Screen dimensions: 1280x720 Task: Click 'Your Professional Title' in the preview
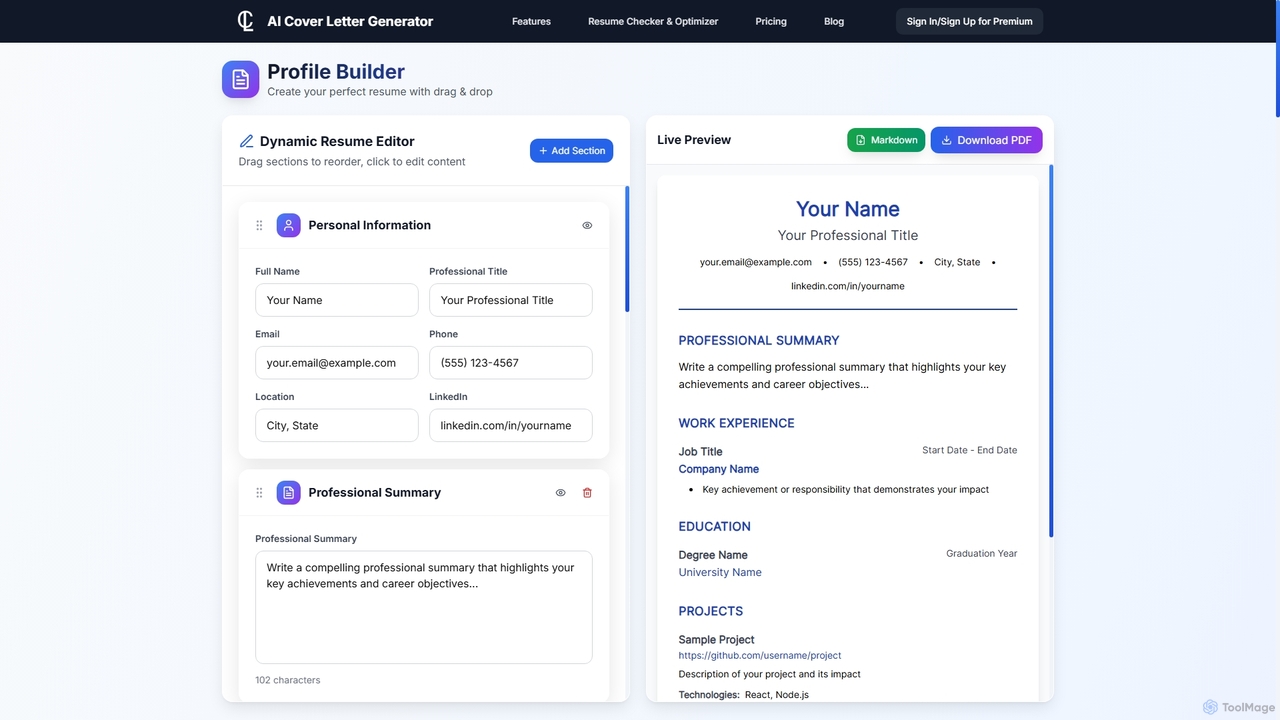(848, 235)
